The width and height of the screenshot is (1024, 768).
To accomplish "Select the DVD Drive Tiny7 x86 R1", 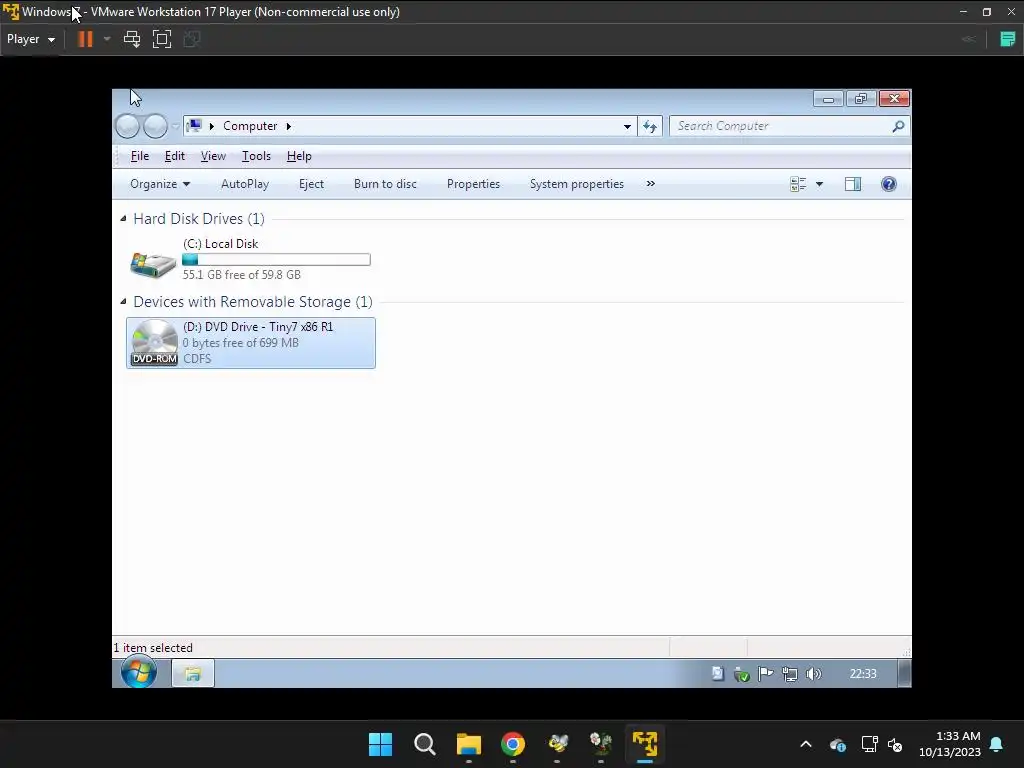I will [x=251, y=343].
